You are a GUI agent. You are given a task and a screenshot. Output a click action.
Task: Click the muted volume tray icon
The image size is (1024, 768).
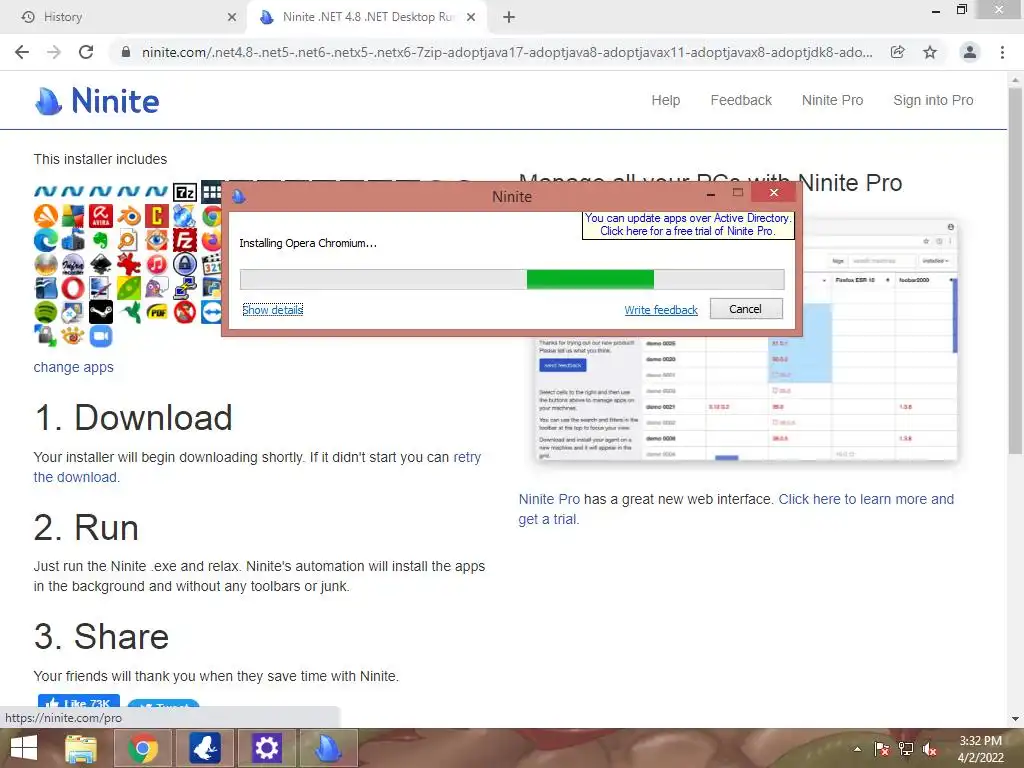(929, 749)
